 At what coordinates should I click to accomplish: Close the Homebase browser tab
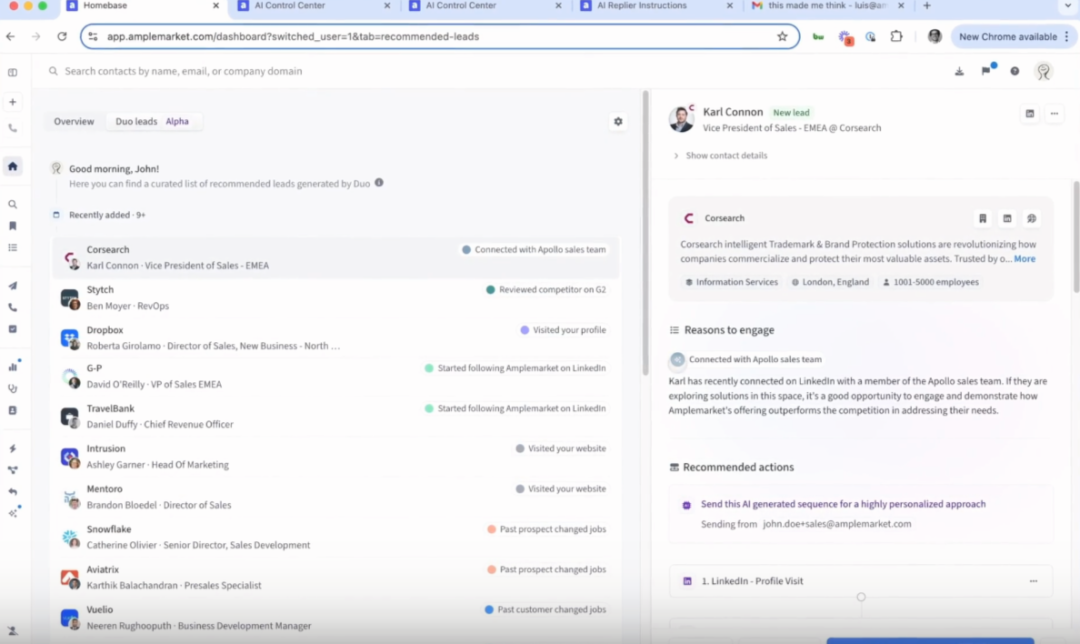216,6
